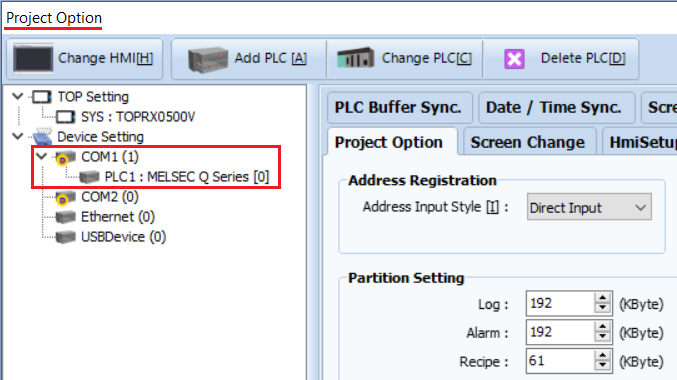This screenshot has height=380, width=677.
Task: Select COM2 (0) in the device tree
Action: tap(110, 197)
